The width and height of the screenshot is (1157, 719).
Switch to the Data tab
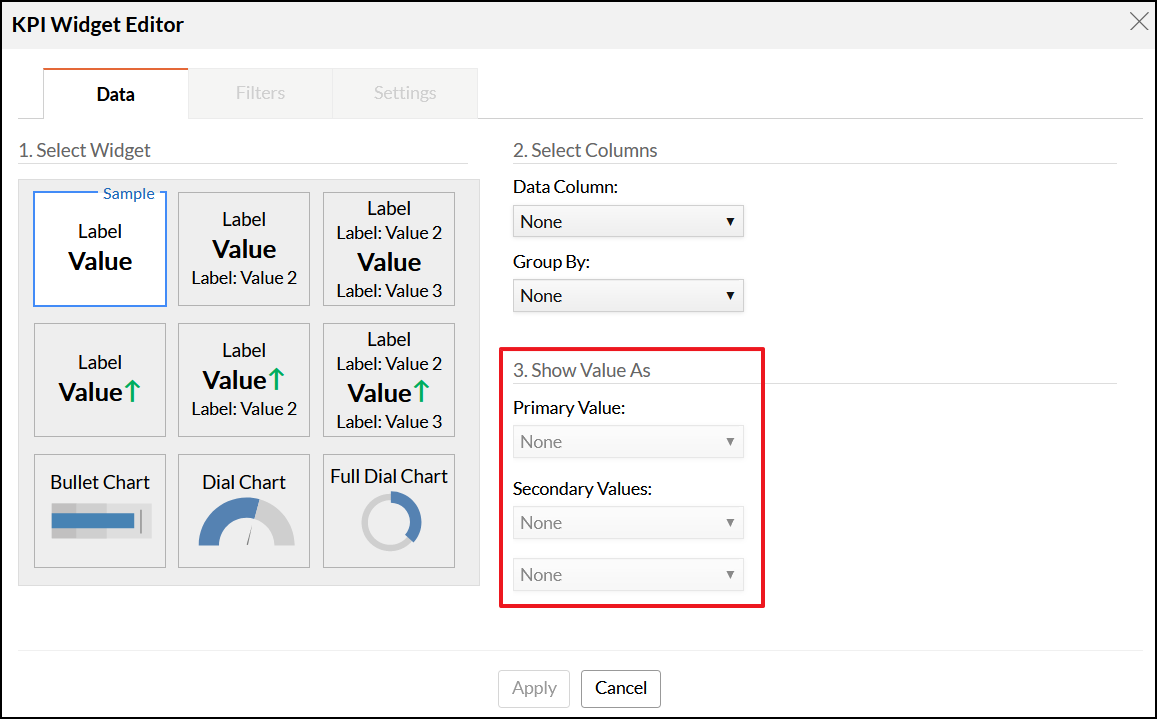coord(116,94)
